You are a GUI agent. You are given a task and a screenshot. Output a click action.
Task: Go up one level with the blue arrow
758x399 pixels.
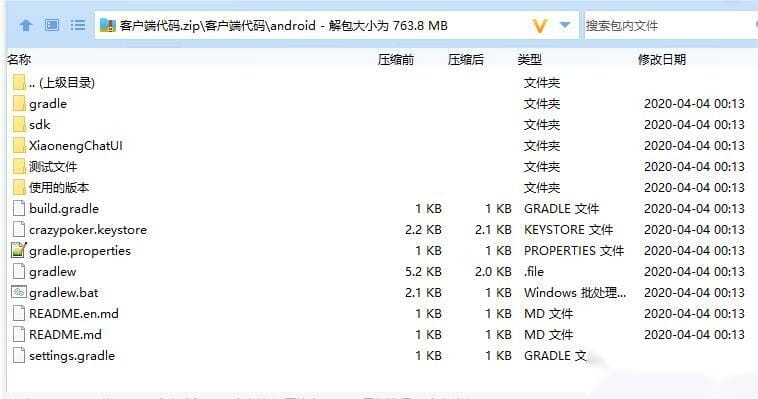26,25
